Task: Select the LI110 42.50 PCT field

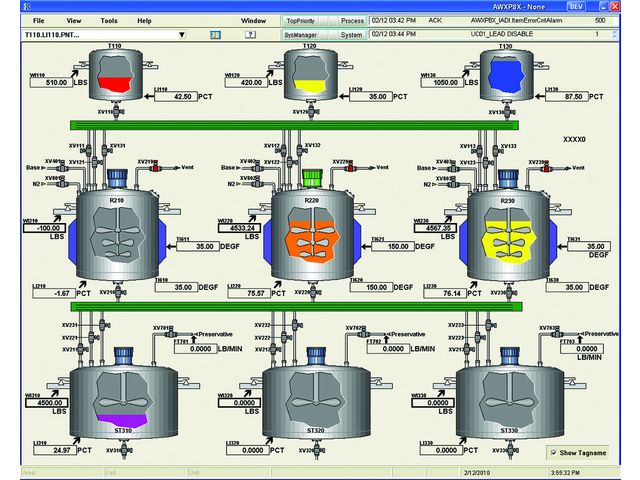Action: (176, 97)
